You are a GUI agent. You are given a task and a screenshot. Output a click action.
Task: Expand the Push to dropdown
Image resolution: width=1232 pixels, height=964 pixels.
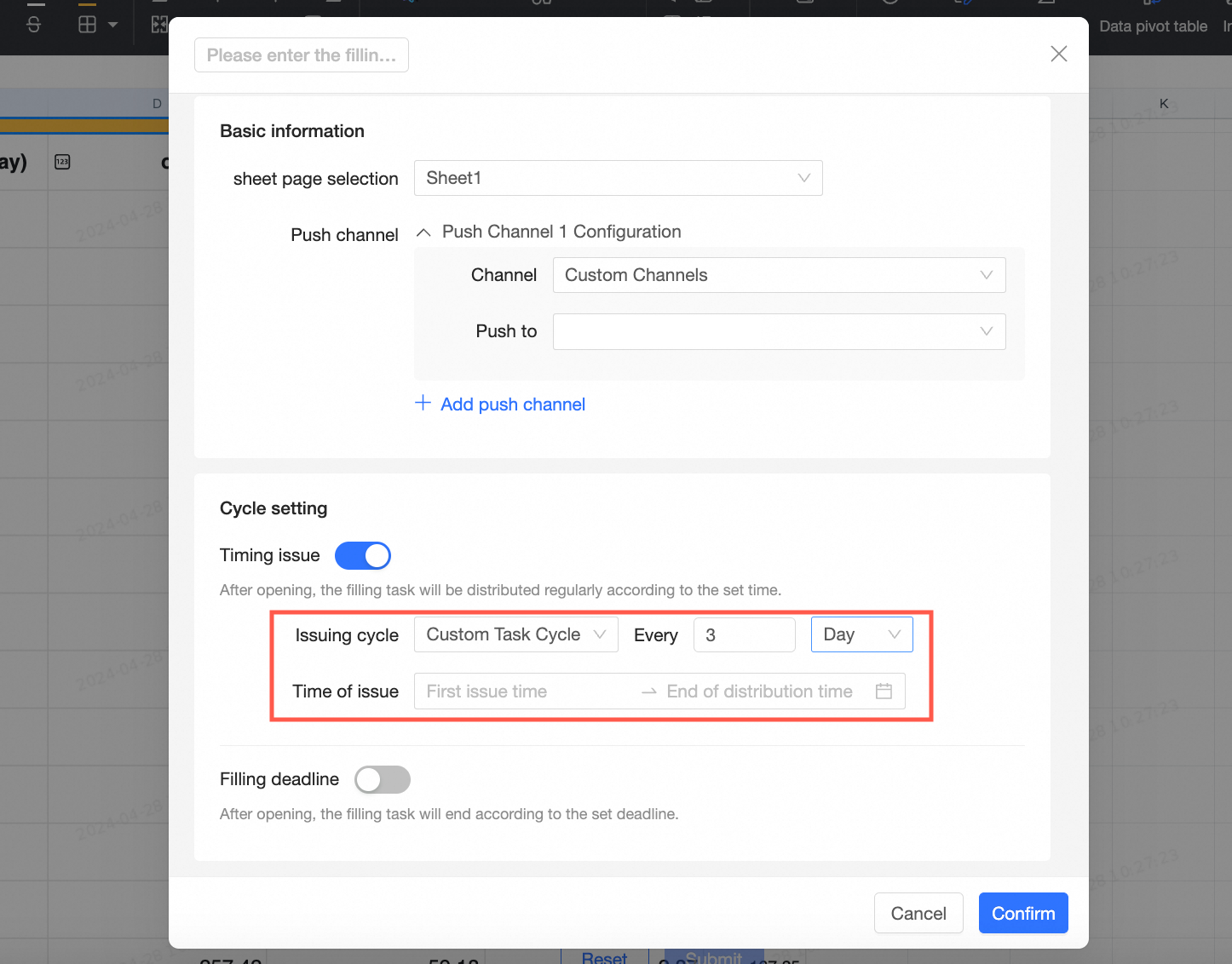pyautogui.click(x=779, y=332)
